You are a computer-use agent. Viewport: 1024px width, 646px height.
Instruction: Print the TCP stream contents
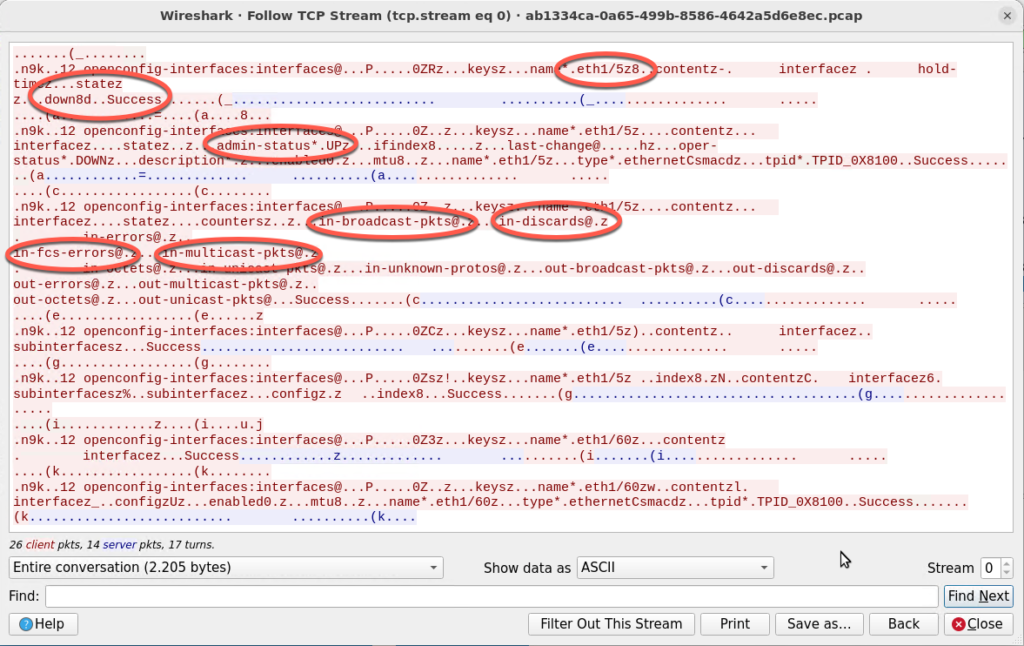[734, 623]
